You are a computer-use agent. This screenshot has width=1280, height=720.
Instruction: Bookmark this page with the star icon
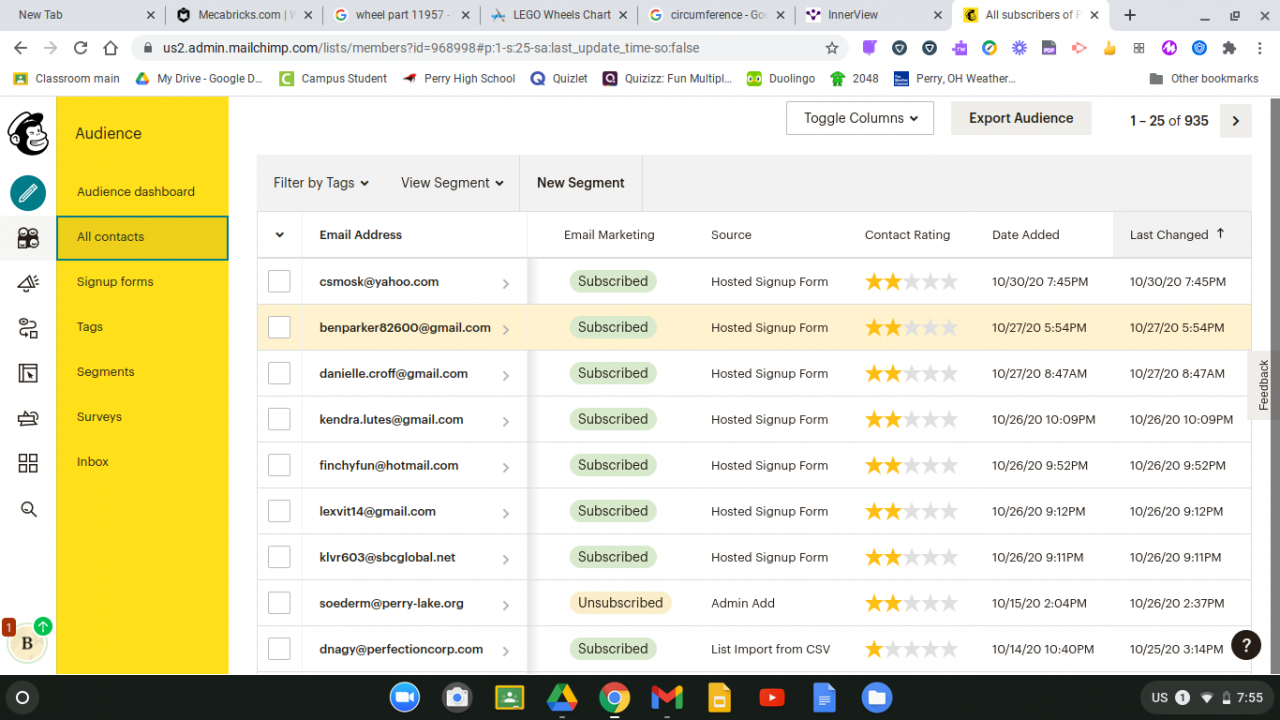832,48
